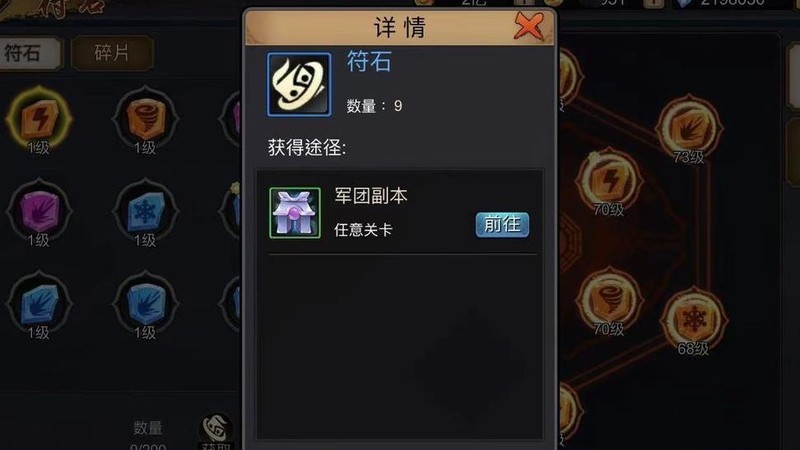Select the orange lightning rune stone level 1
The height and width of the screenshot is (450, 800).
(39, 118)
